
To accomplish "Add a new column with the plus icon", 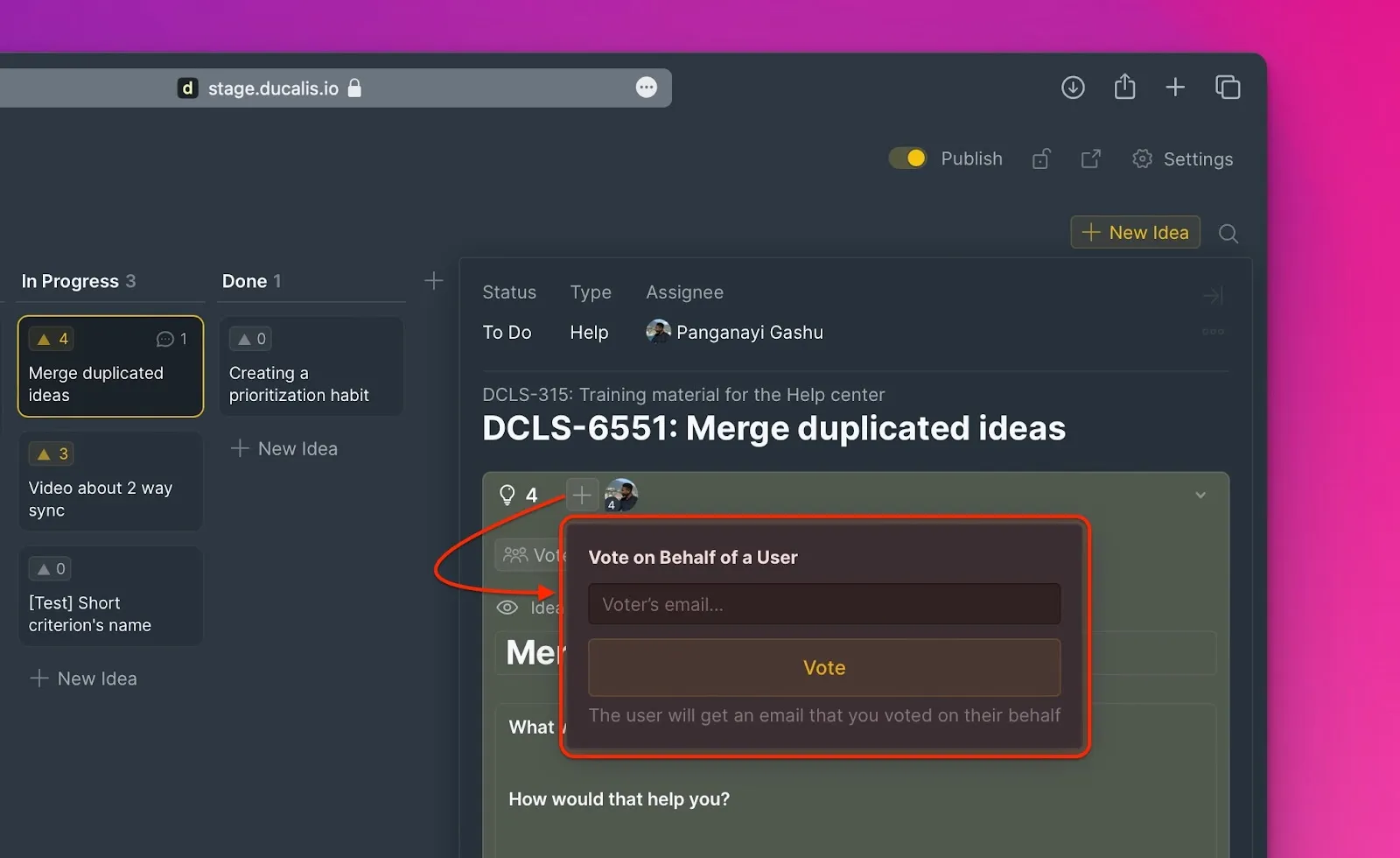I will click(433, 281).
